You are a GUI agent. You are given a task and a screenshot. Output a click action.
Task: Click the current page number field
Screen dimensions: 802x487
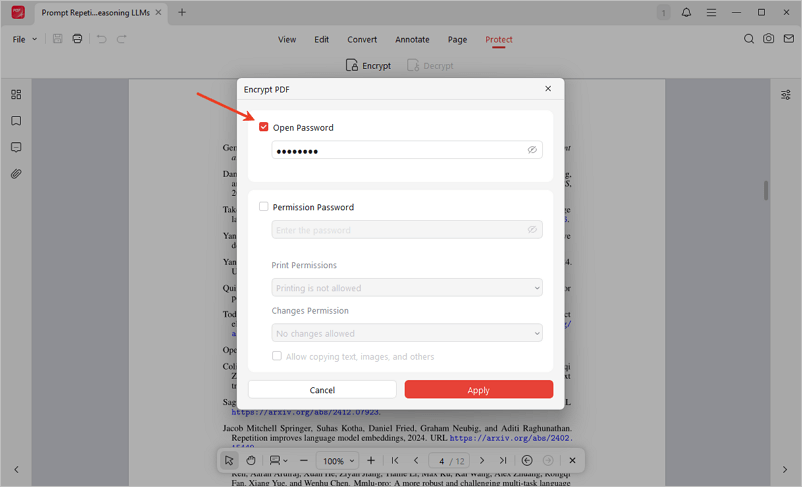(441, 461)
